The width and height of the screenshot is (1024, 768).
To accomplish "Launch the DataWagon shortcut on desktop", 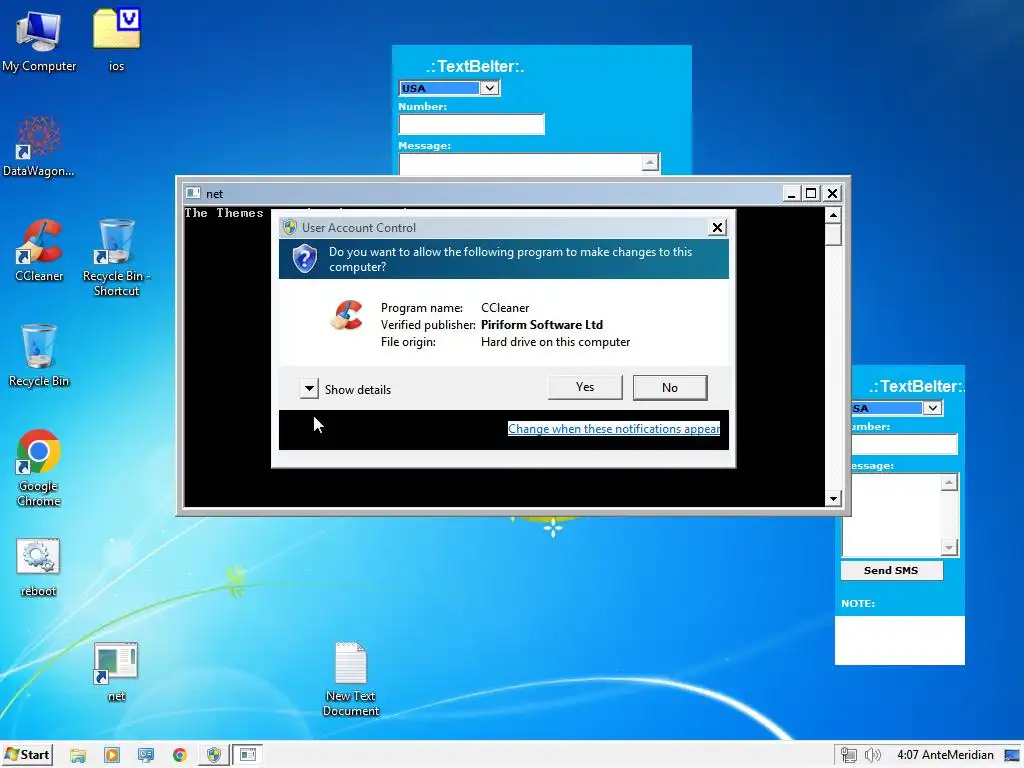I will coord(39,146).
